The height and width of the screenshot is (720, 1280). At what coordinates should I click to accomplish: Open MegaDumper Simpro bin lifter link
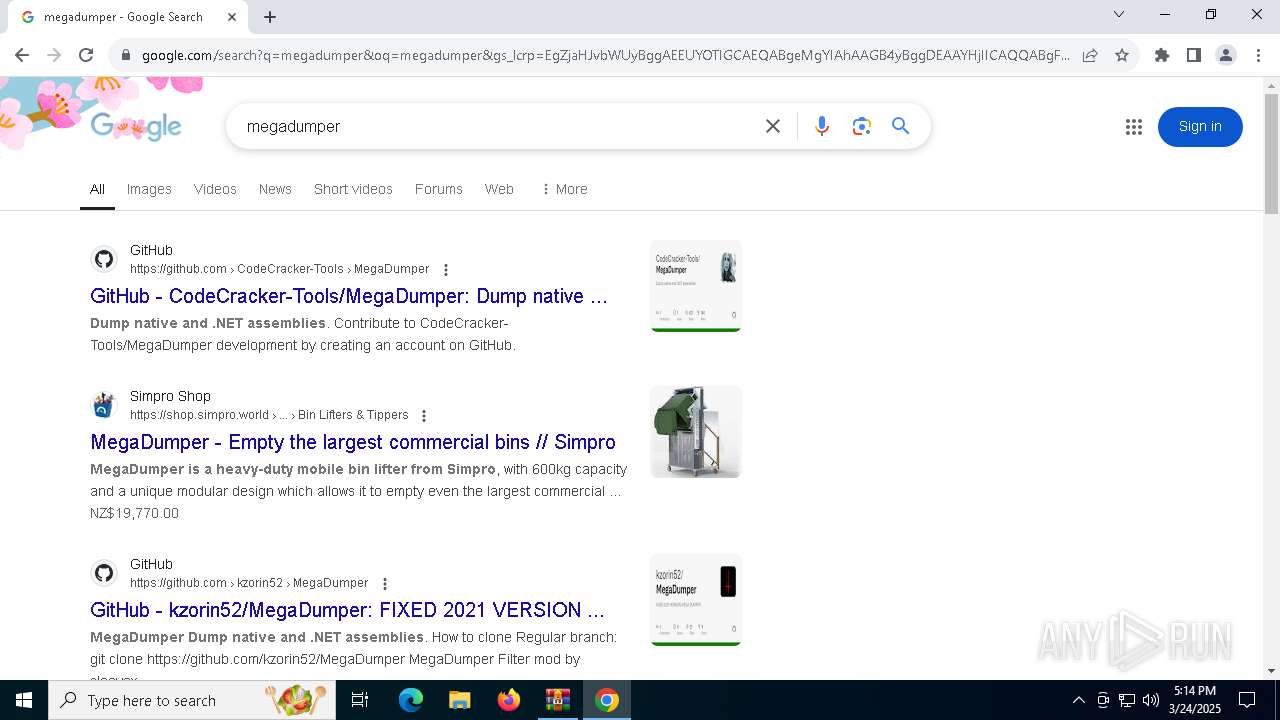(353, 442)
